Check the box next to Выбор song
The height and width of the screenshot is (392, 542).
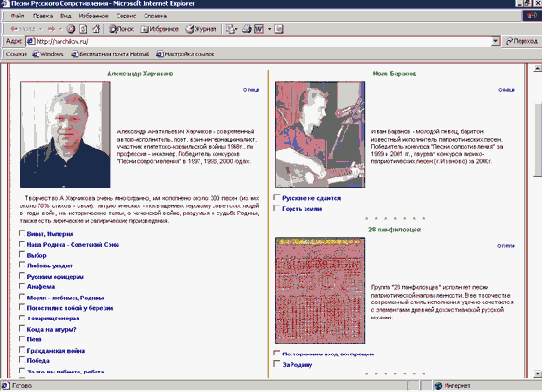22,255
